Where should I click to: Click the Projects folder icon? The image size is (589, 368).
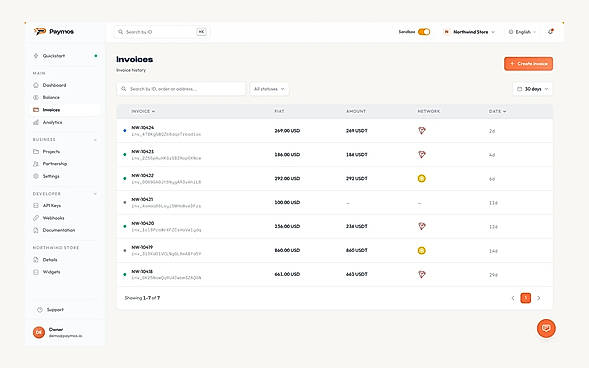pyautogui.click(x=36, y=152)
